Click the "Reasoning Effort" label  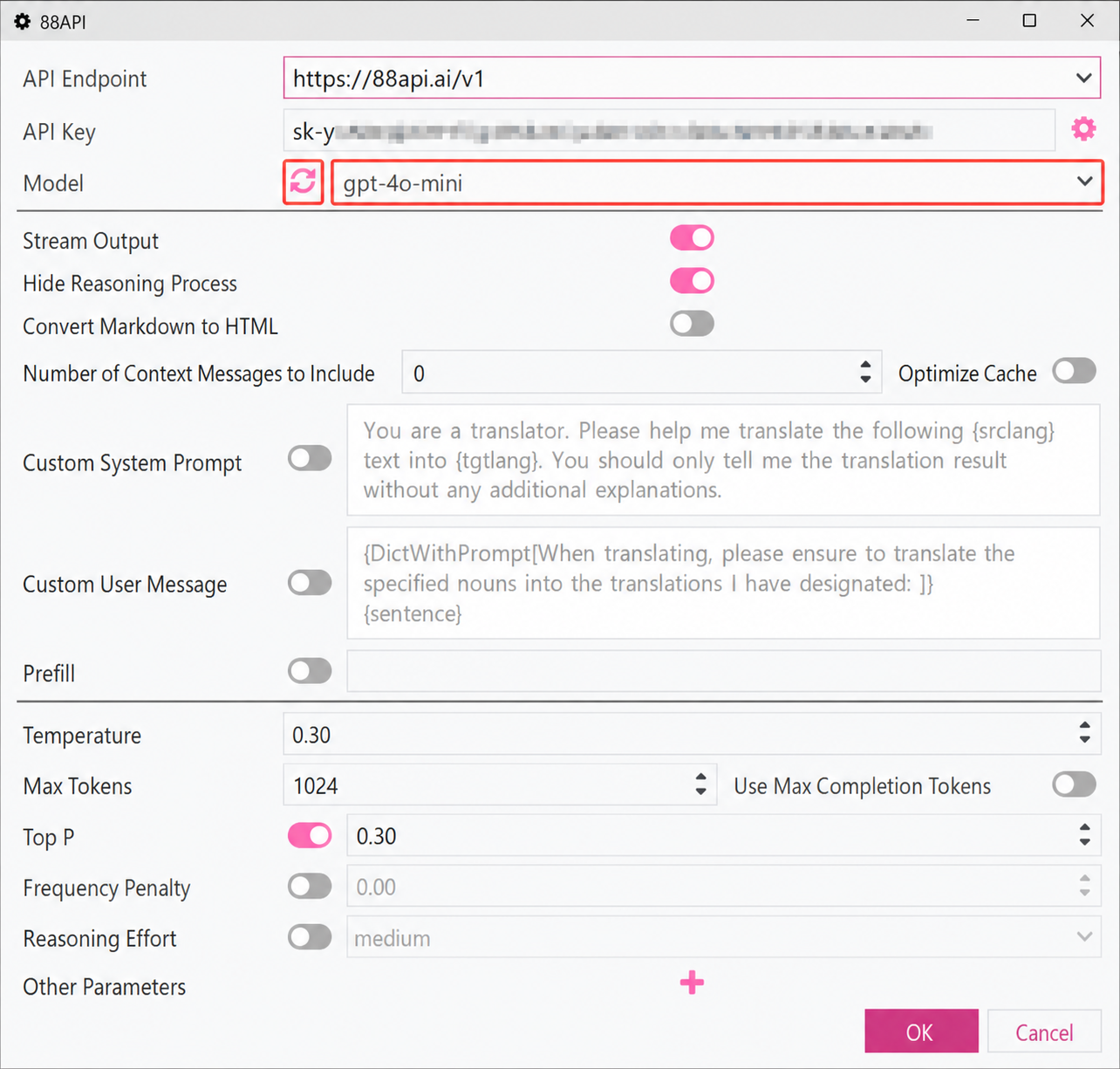(x=99, y=938)
